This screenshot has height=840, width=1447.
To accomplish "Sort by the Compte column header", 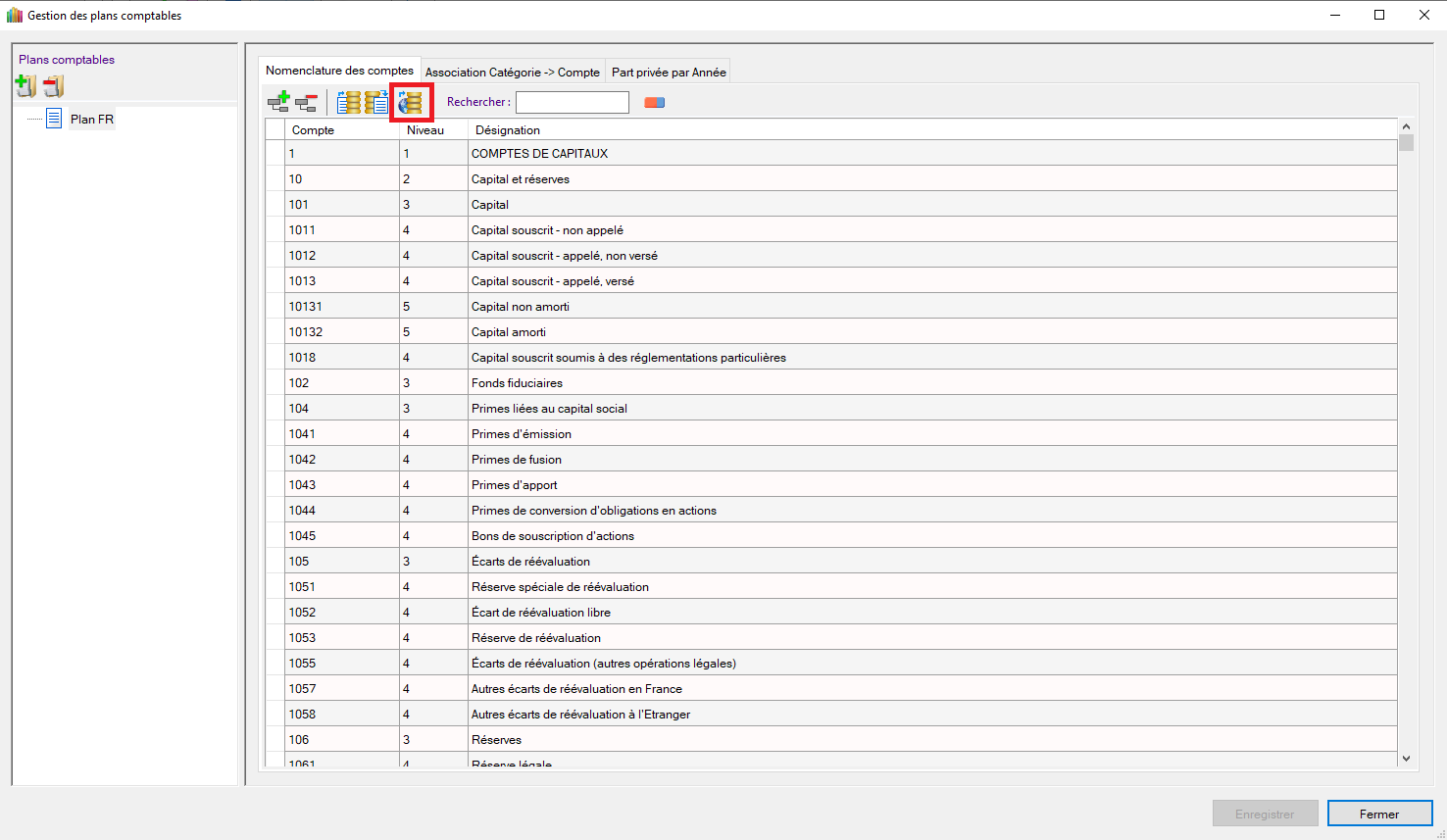I will click(313, 130).
